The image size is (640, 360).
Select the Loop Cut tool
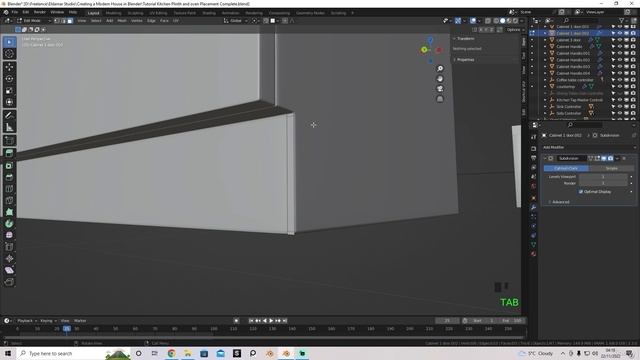[9, 189]
